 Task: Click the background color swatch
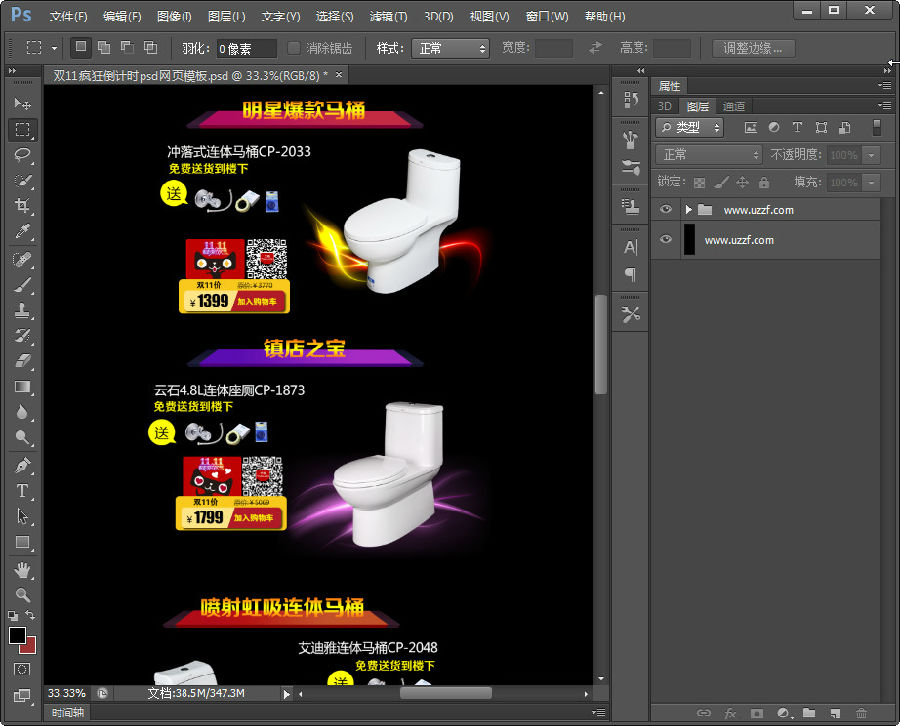pos(30,649)
